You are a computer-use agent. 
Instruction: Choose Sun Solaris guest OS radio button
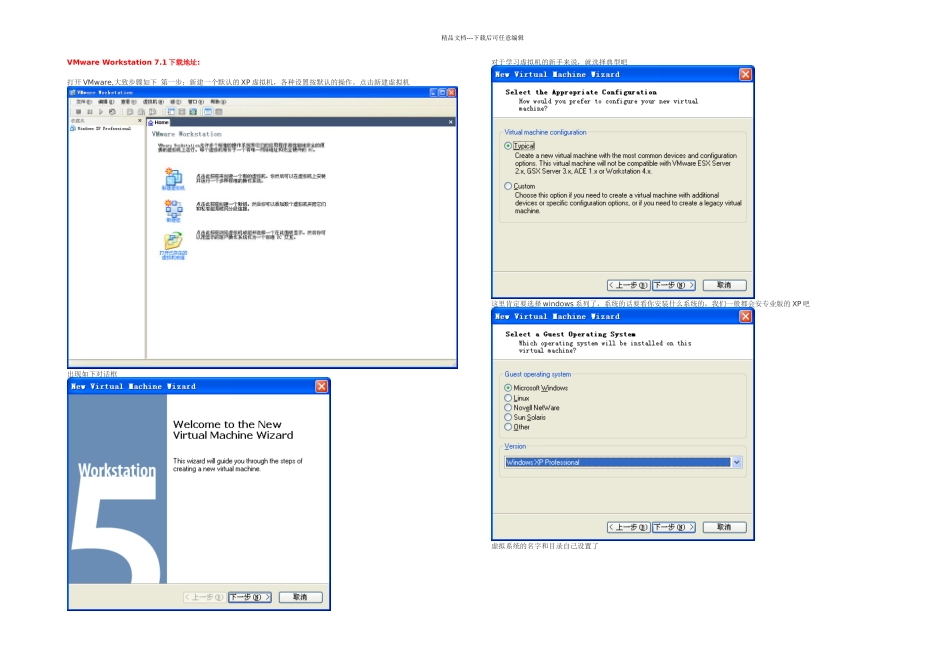pos(508,417)
